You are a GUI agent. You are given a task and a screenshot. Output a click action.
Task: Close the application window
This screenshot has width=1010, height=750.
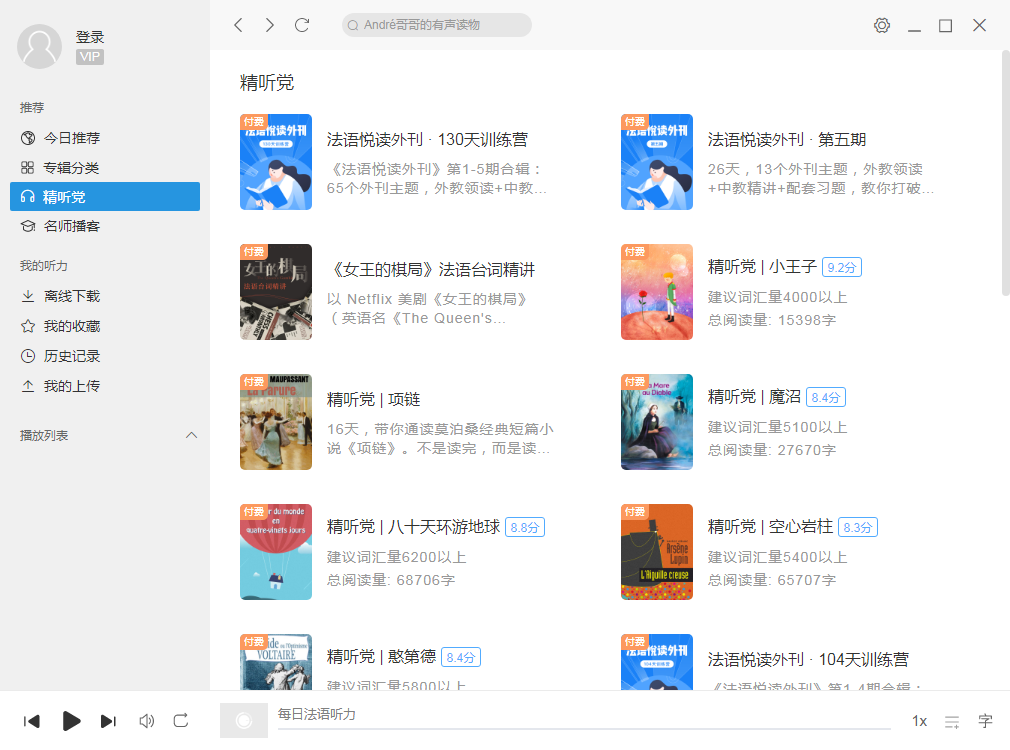979,25
